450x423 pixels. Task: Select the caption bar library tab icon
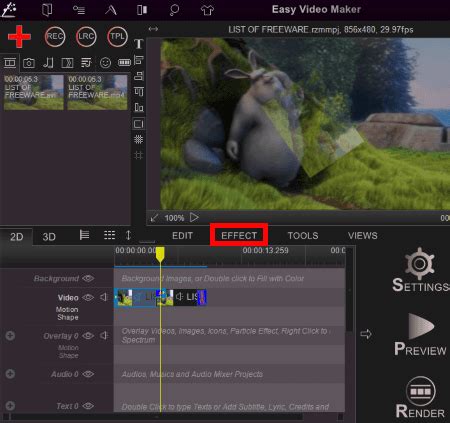(x=124, y=63)
